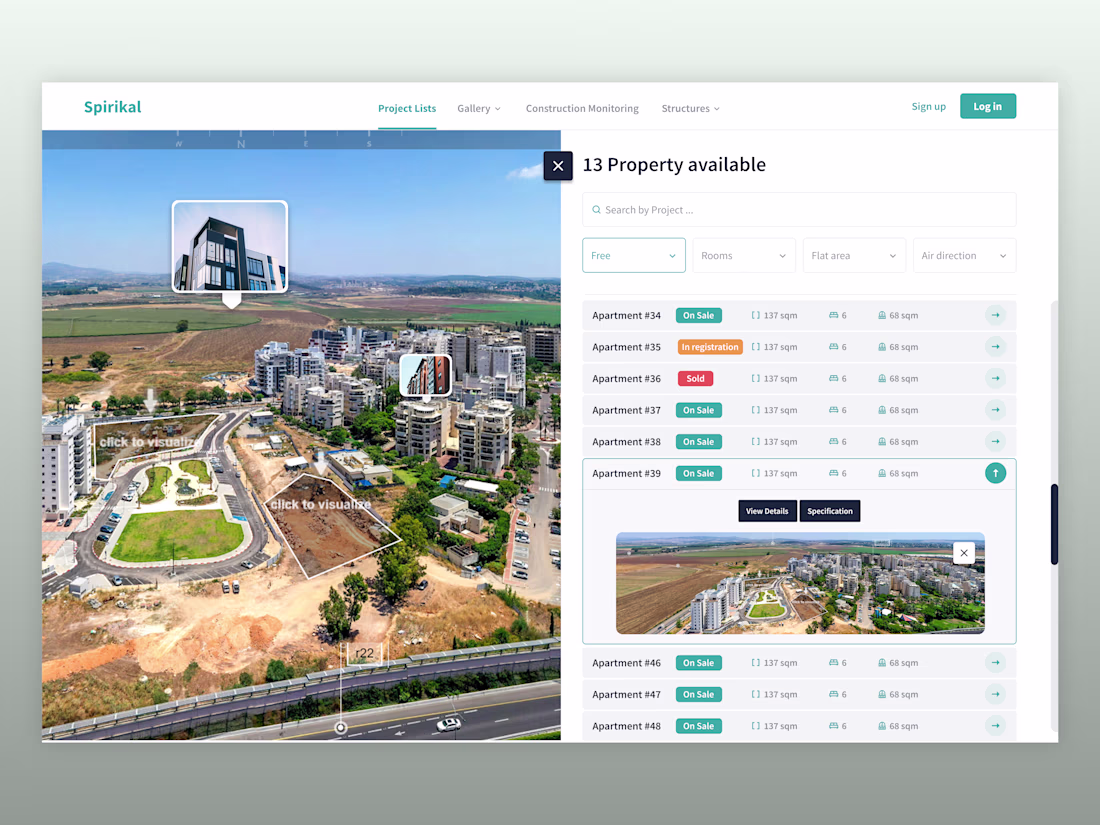Select the Apartment #38 row title
This screenshot has height=825, width=1100.
(x=626, y=441)
